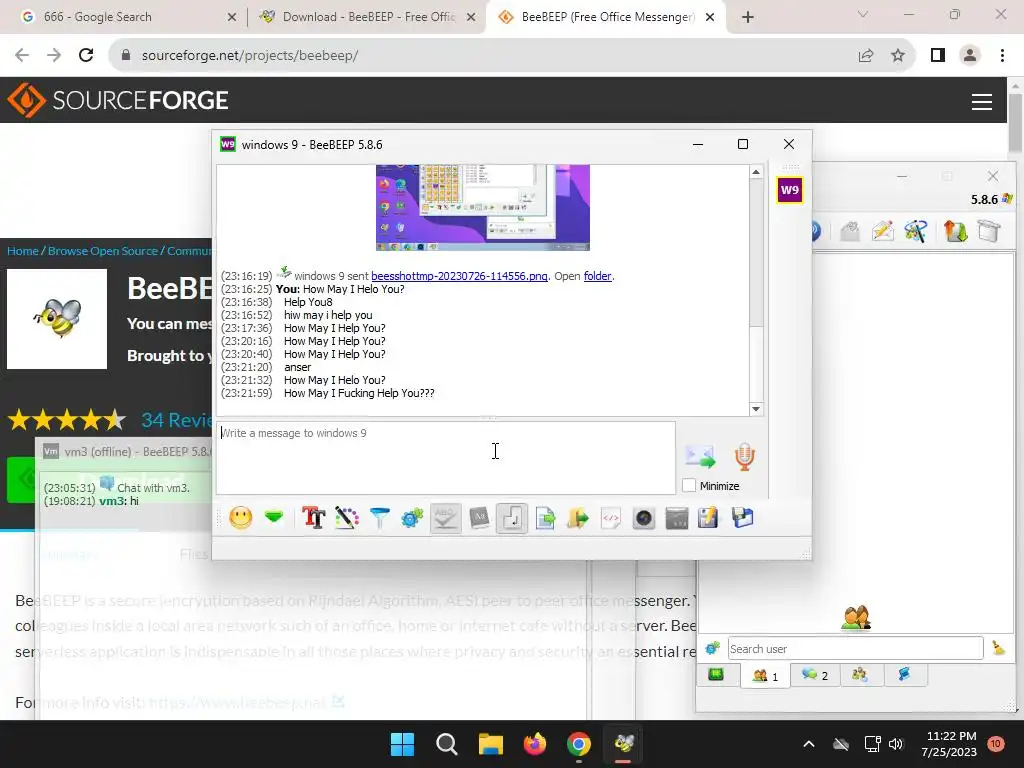Click the grayed envelope icon in main window

click(850, 231)
